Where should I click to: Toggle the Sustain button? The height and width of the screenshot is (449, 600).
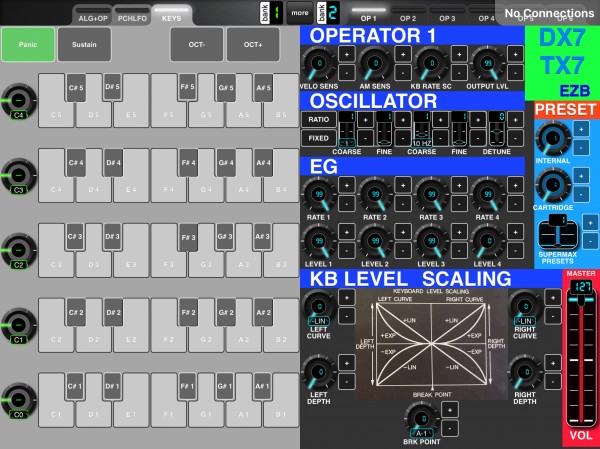(x=84, y=44)
